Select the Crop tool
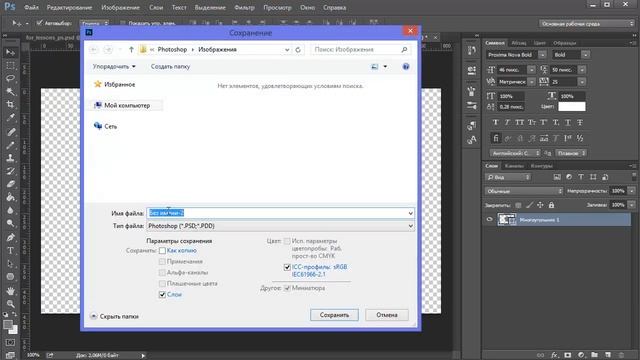The height and width of the screenshot is (360, 640). (10, 104)
